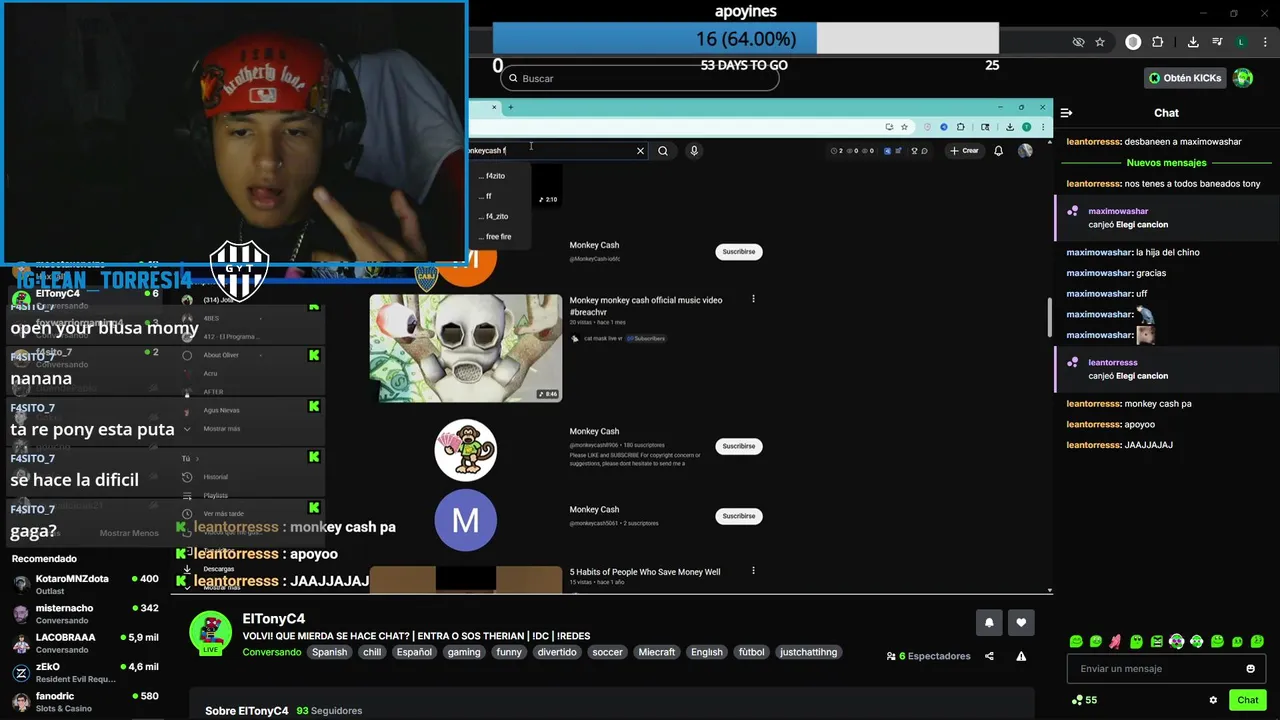Click the chat collapse arrow icon
This screenshot has width=1280, height=720.
click(x=1066, y=113)
